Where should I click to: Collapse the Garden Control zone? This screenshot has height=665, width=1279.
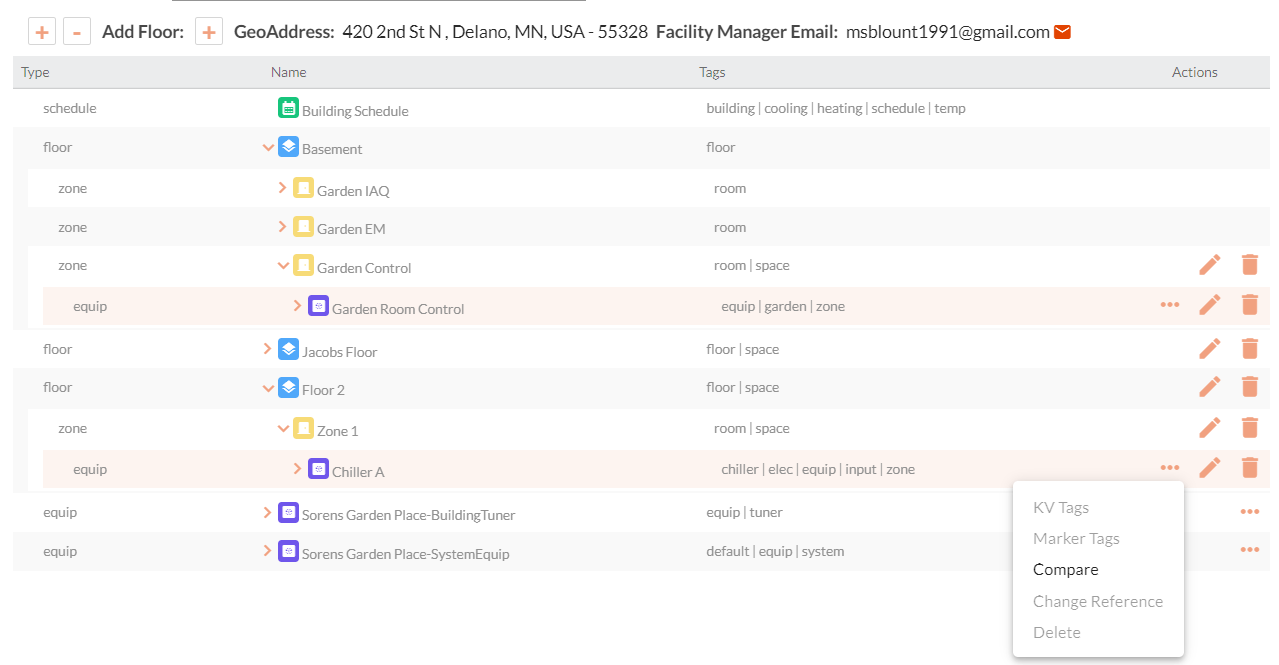[283, 266]
